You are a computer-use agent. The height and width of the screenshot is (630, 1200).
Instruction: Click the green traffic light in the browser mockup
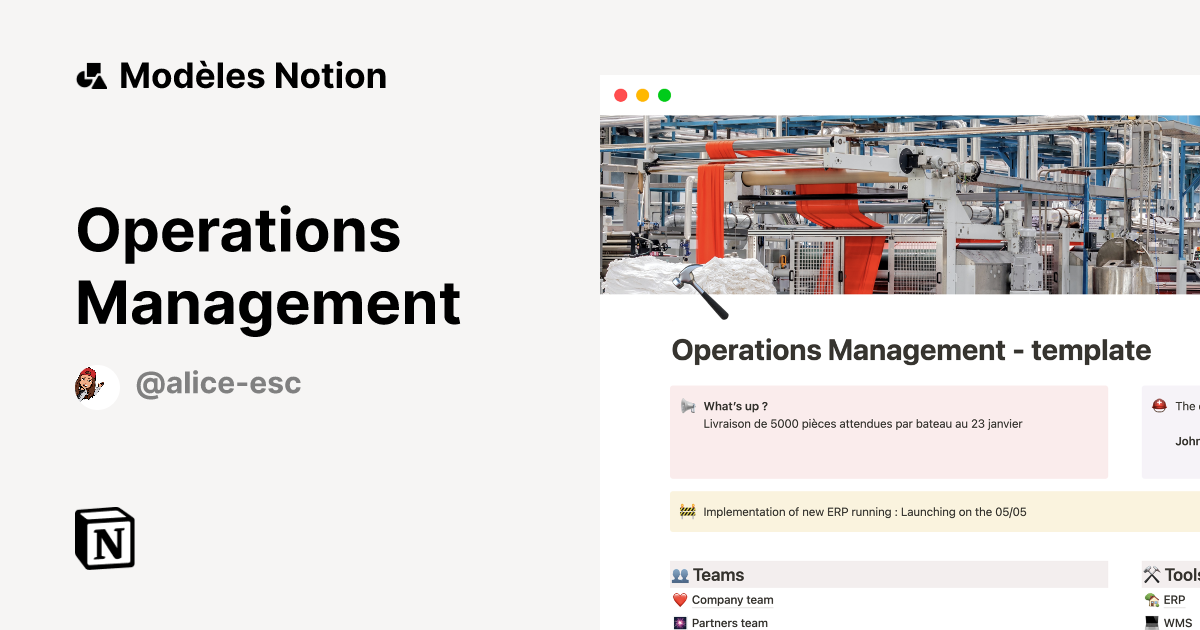coord(664,95)
